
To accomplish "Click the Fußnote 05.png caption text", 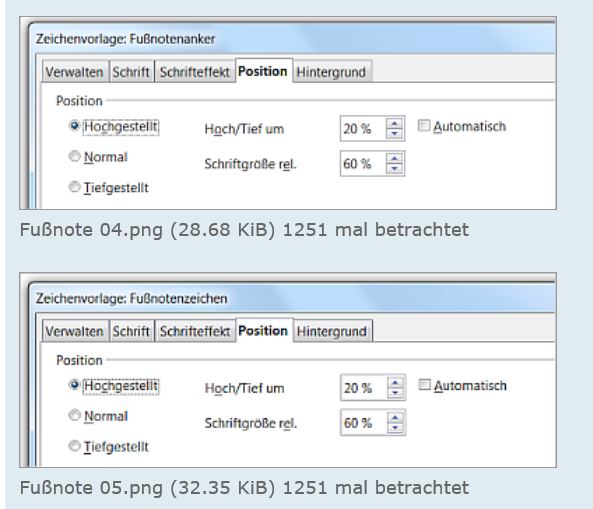I will click(x=244, y=487).
